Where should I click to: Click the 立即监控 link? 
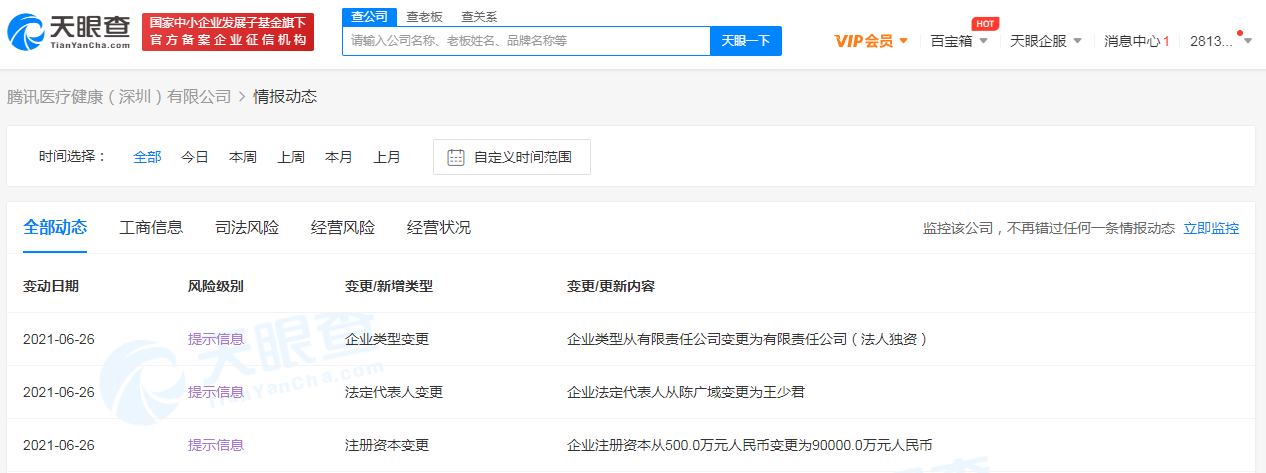(x=1211, y=228)
